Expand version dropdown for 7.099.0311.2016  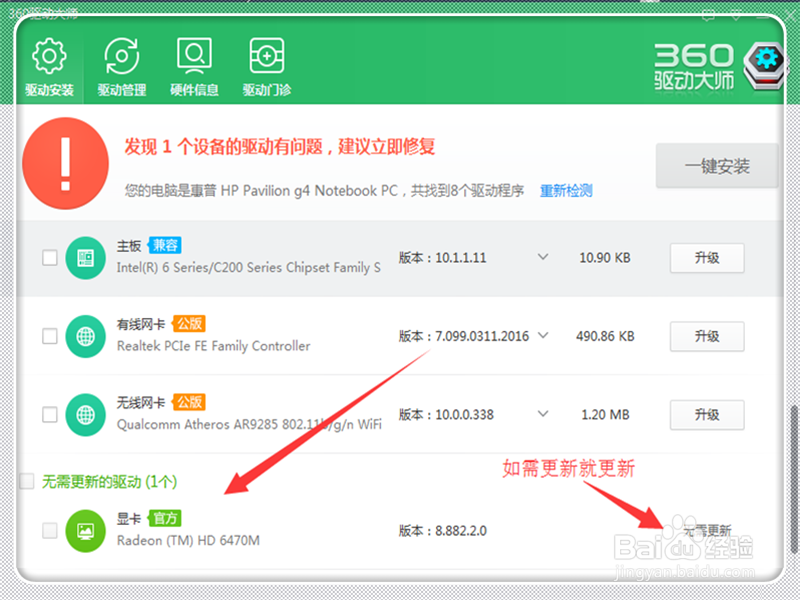tap(543, 335)
